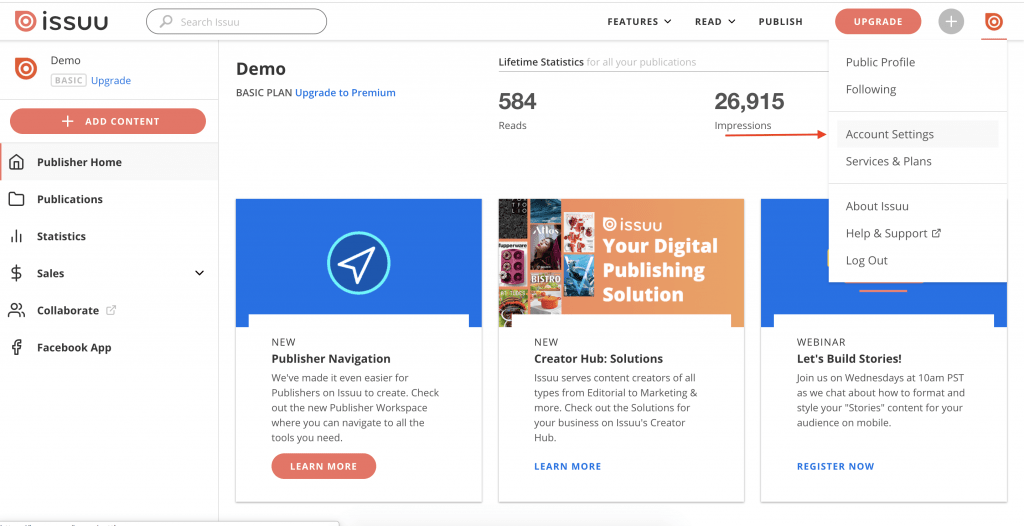Click the Statistics bar chart icon
The image size is (1024, 526).
16,237
